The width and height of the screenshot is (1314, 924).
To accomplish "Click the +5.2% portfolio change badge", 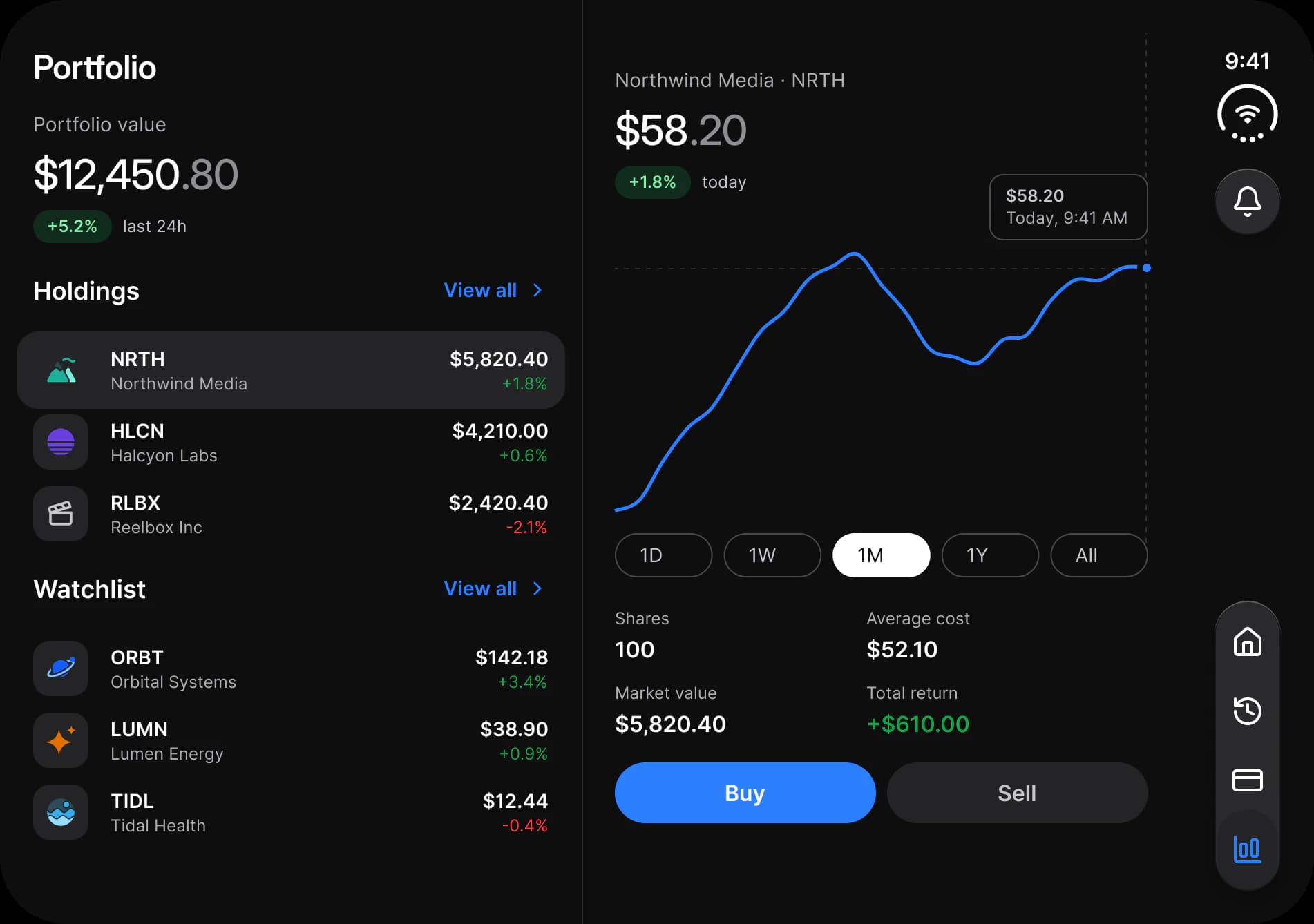I will pyautogui.click(x=72, y=227).
